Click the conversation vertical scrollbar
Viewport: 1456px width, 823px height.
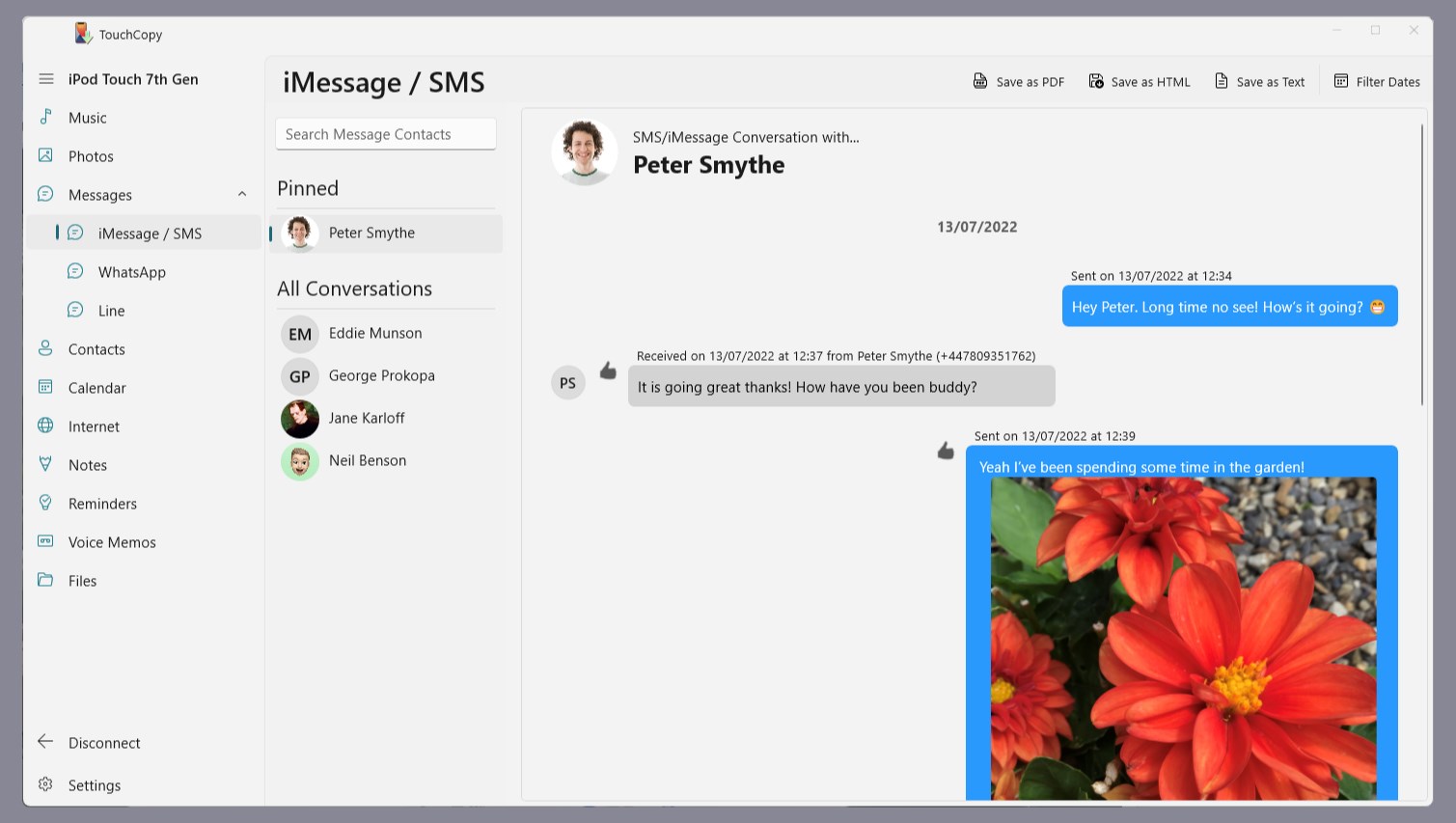click(x=1422, y=265)
